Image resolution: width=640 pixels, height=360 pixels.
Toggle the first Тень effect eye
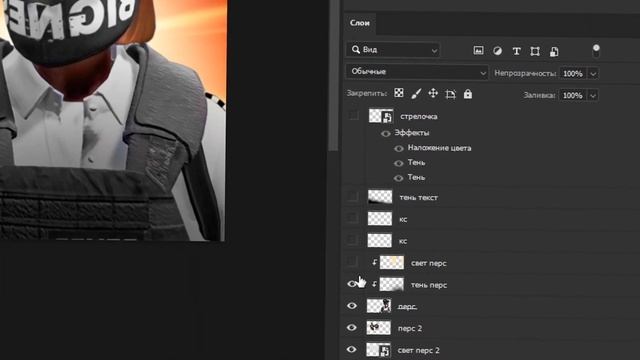pos(399,163)
